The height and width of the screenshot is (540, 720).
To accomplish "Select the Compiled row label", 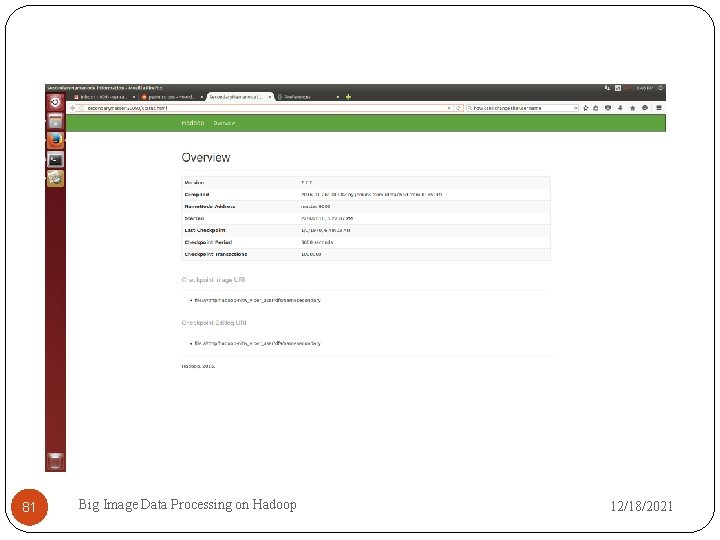I will tap(197, 194).
